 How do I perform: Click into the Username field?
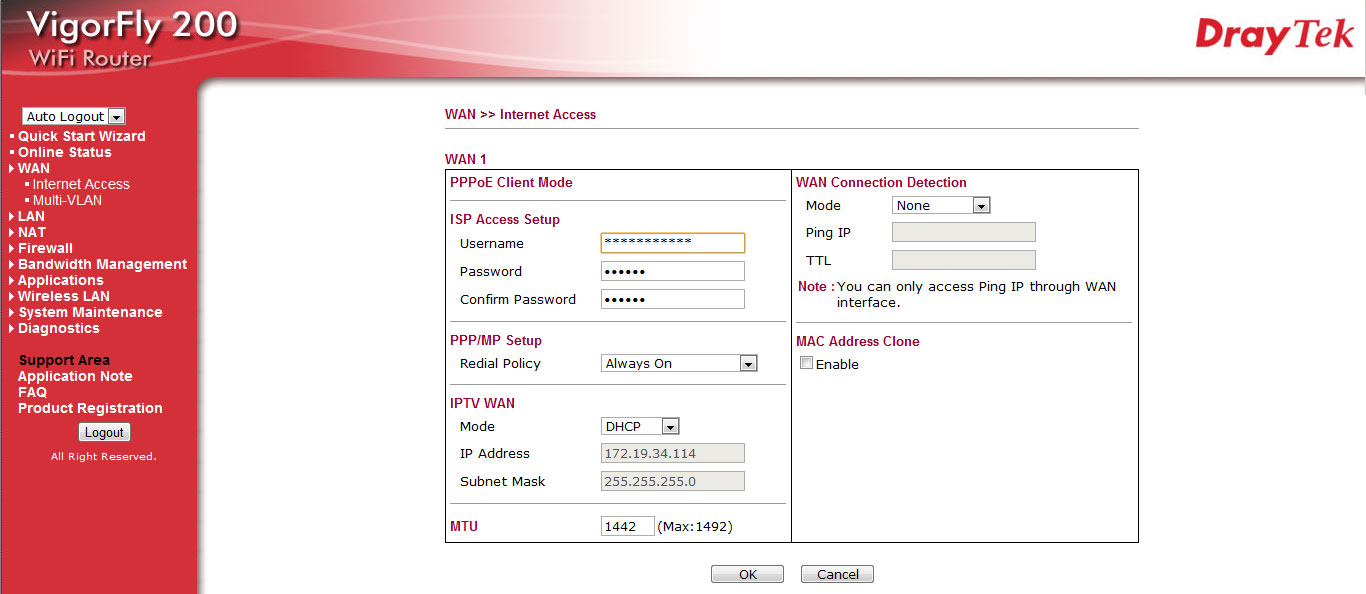673,243
